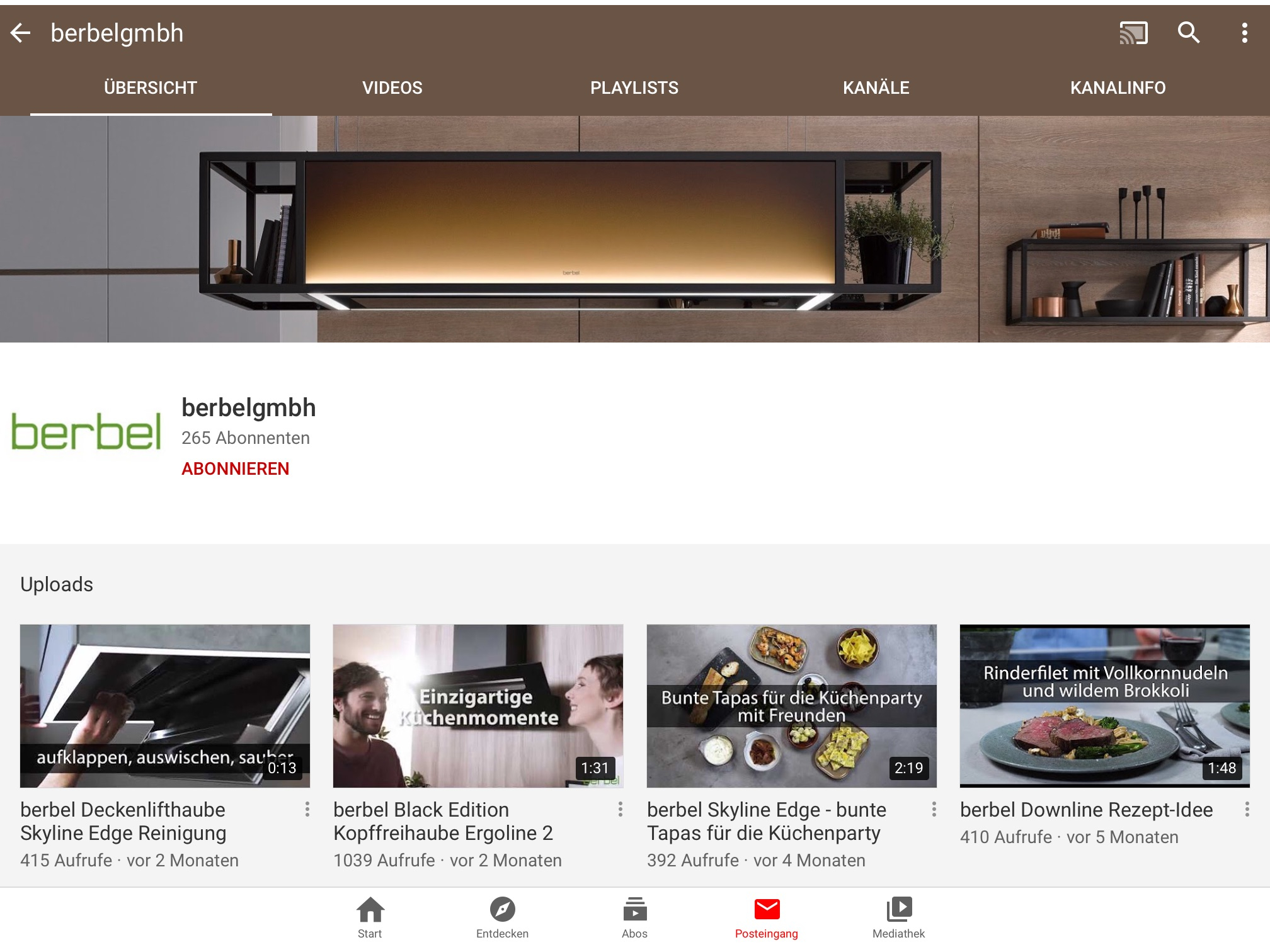Click the kitchen hood channel banner image
This screenshot has height=952, width=1270.
point(635,229)
